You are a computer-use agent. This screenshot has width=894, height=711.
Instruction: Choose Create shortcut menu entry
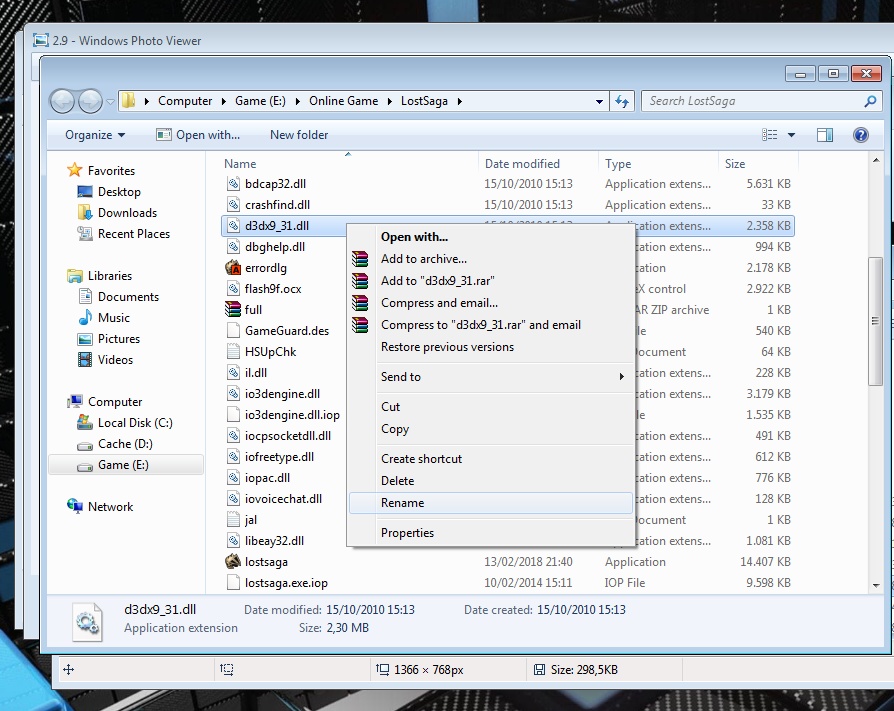tap(490, 458)
